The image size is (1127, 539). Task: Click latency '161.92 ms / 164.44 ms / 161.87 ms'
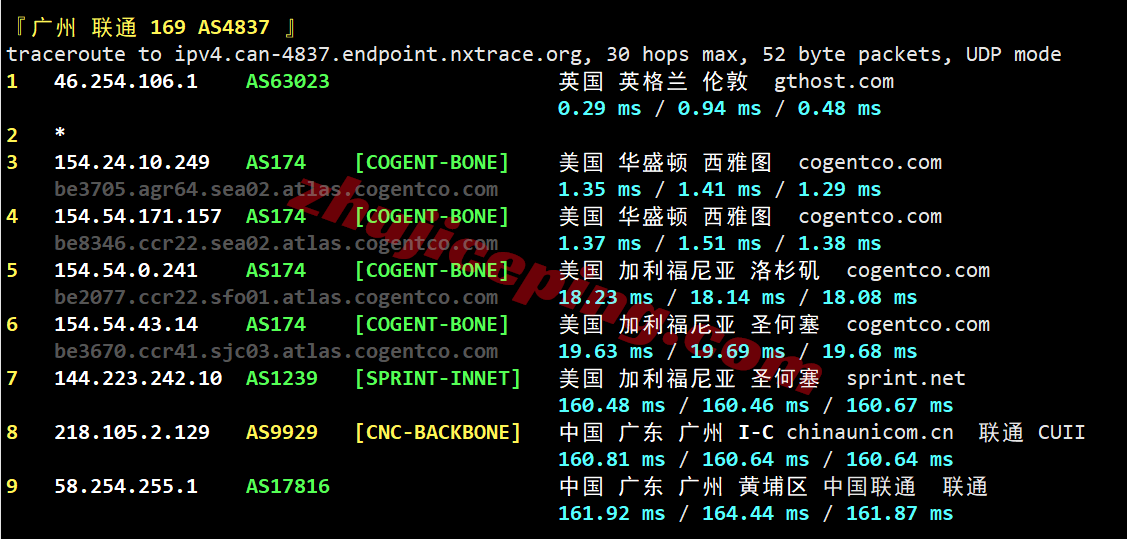pyautogui.click(x=755, y=513)
